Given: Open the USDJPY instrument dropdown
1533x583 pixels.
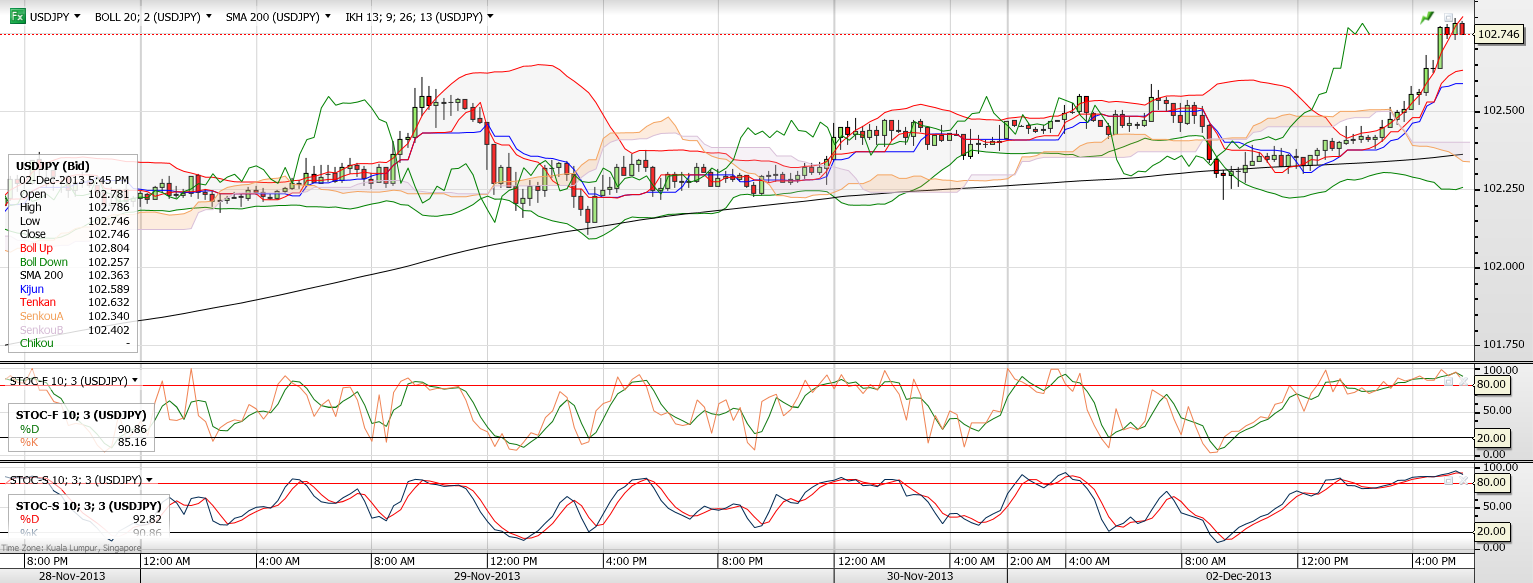Looking at the screenshot, I should coord(57,17).
